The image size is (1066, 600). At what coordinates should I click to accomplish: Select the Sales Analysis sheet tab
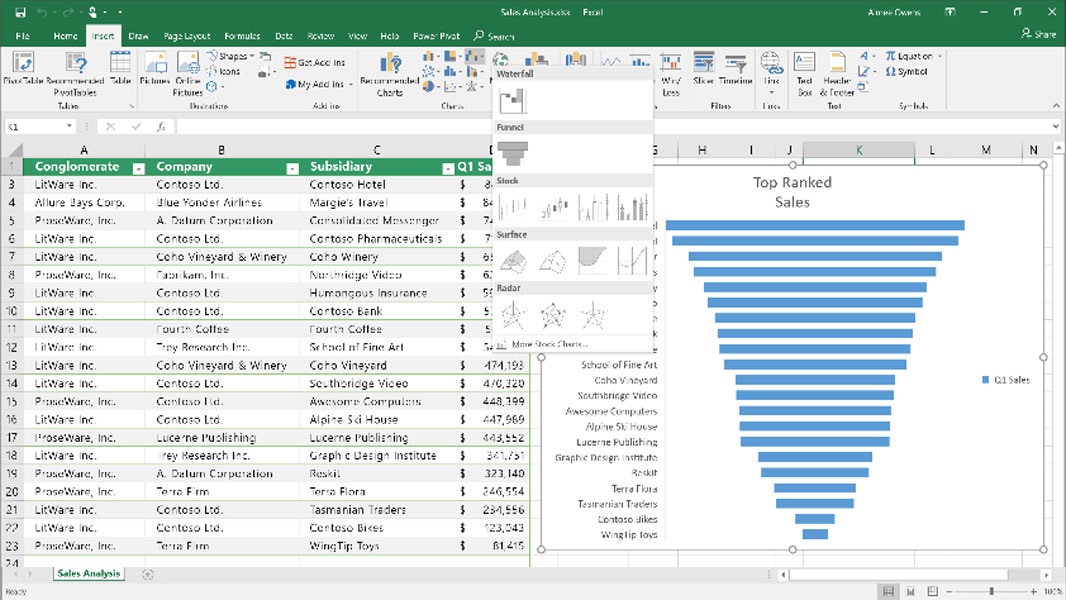coord(88,574)
